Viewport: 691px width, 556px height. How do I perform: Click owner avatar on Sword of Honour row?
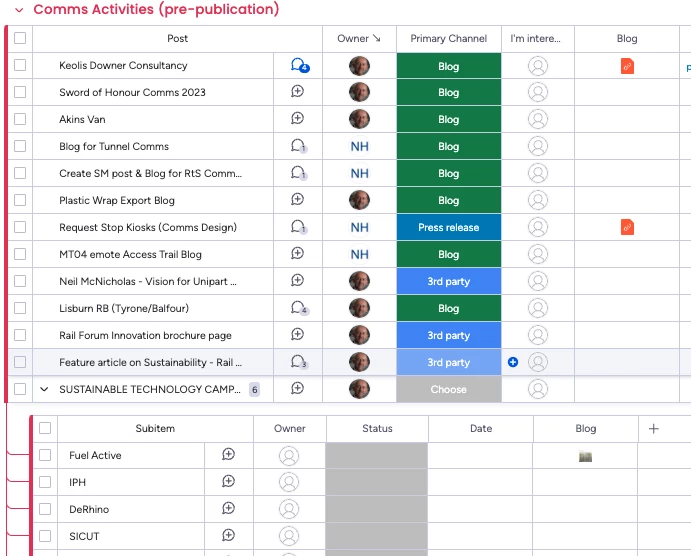tap(360, 93)
